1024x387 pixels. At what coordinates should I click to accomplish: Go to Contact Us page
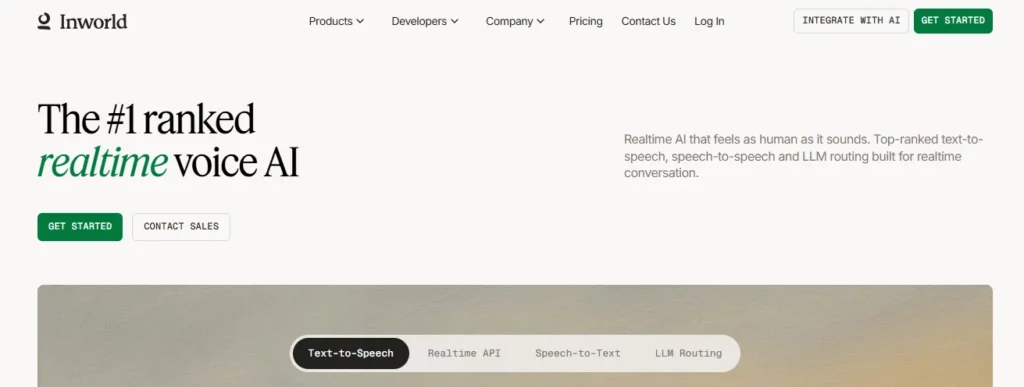click(648, 22)
